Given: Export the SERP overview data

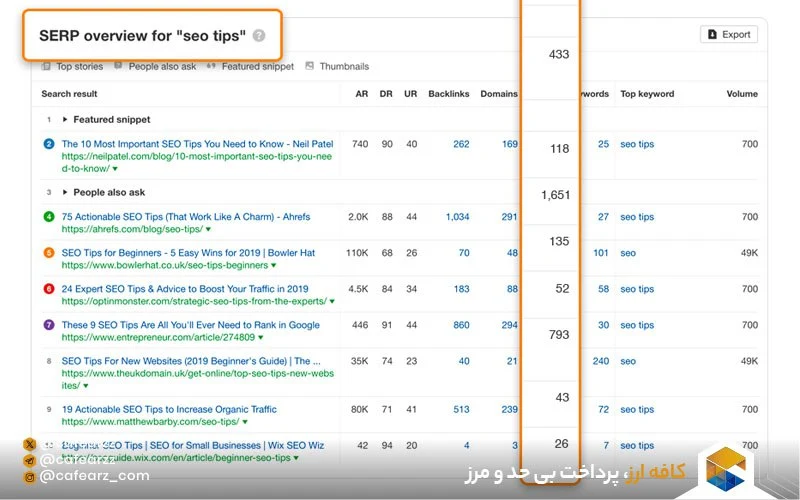Looking at the screenshot, I should pyautogui.click(x=729, y=35).
